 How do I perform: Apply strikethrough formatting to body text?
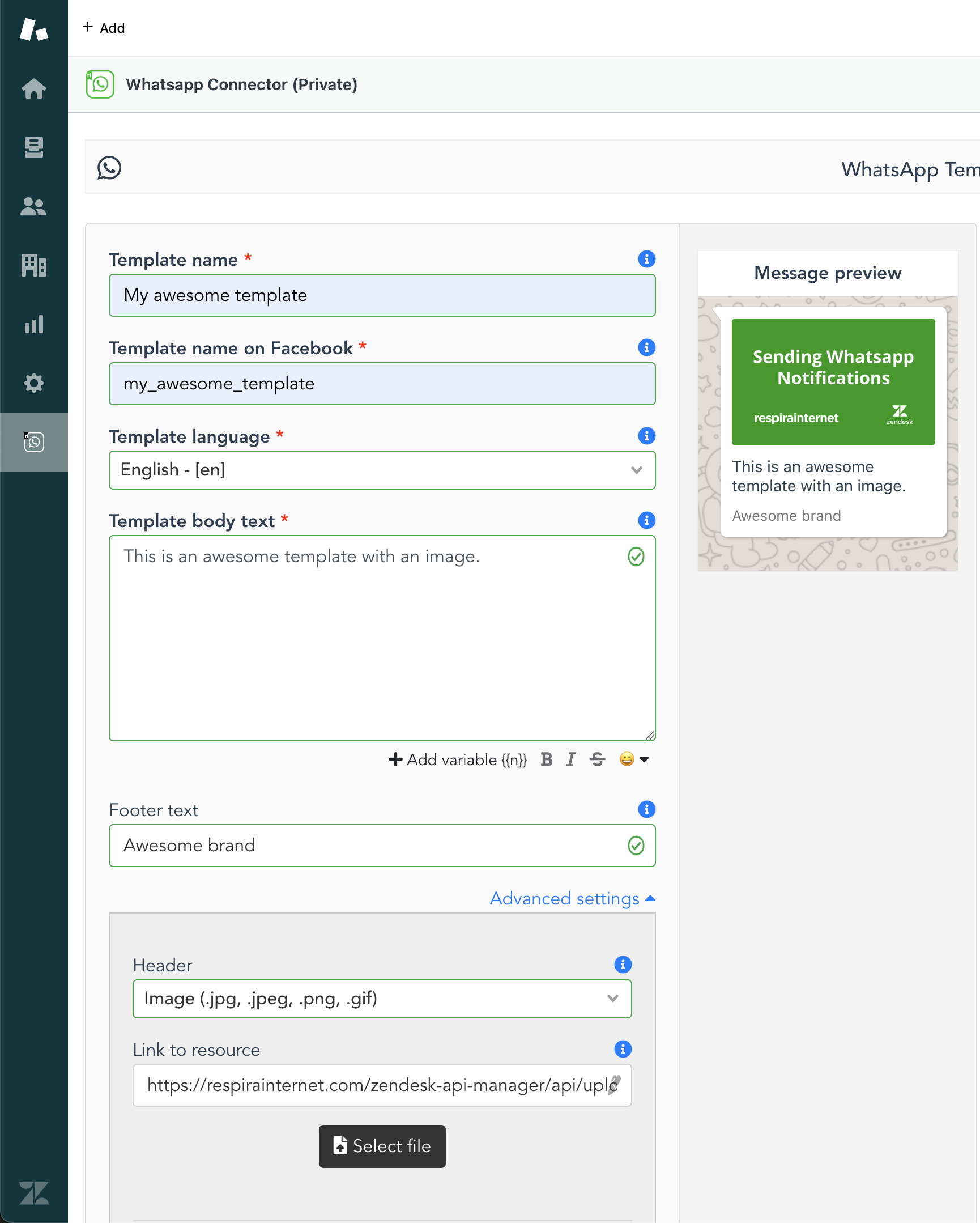[597, 759]
